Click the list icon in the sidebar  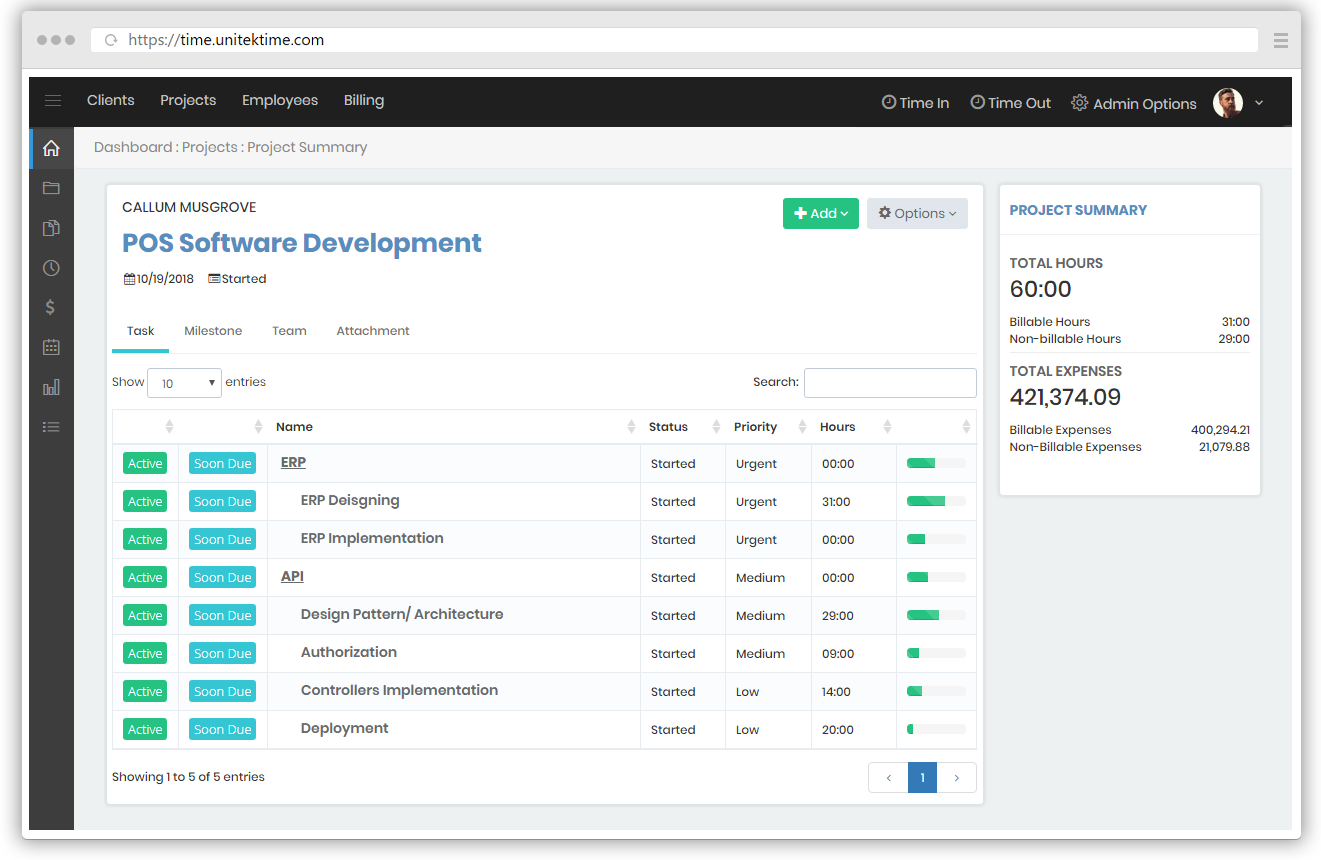(51, 427)
